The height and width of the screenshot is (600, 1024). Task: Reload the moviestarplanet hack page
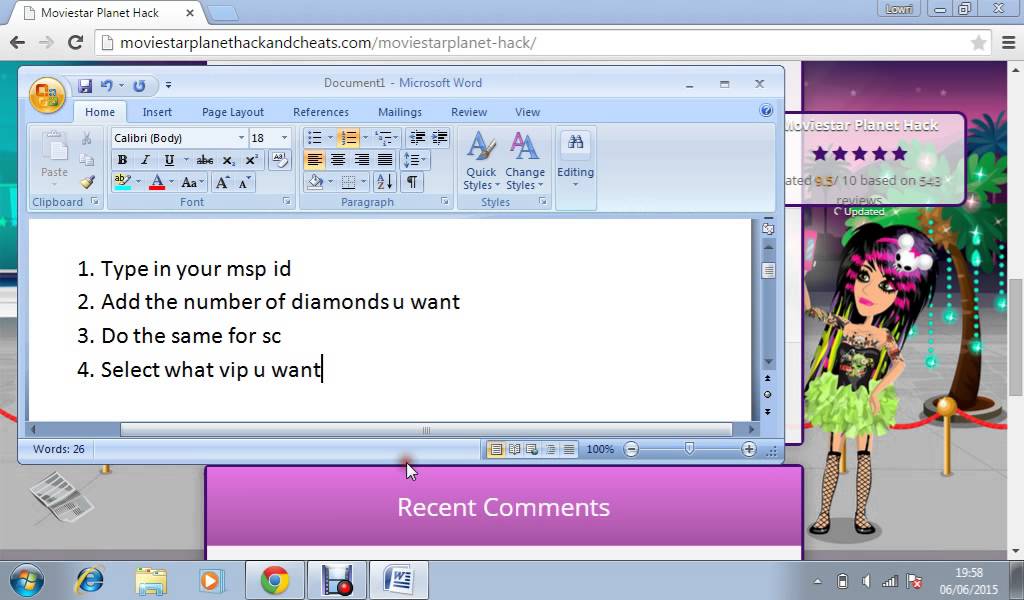pos(76,43)
